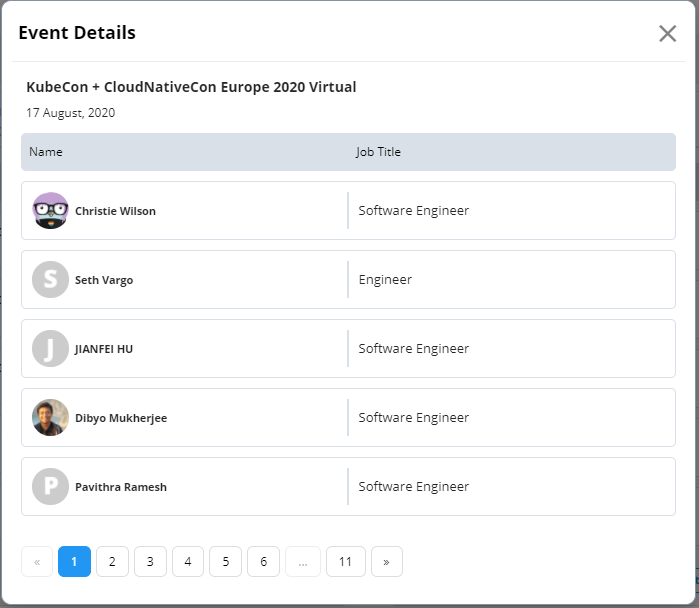The height and width of the screenshot is (608, 699).
Task: Jump to page 4
Action: coord(188,562)
